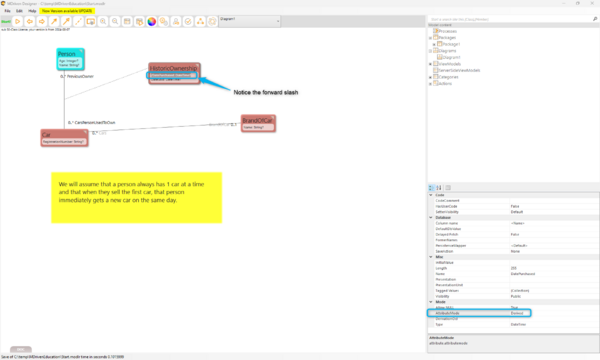Viewport: 600px width, 360px height.
Task: Click the New Version available UPDATE banner
Action: [67, 11]
